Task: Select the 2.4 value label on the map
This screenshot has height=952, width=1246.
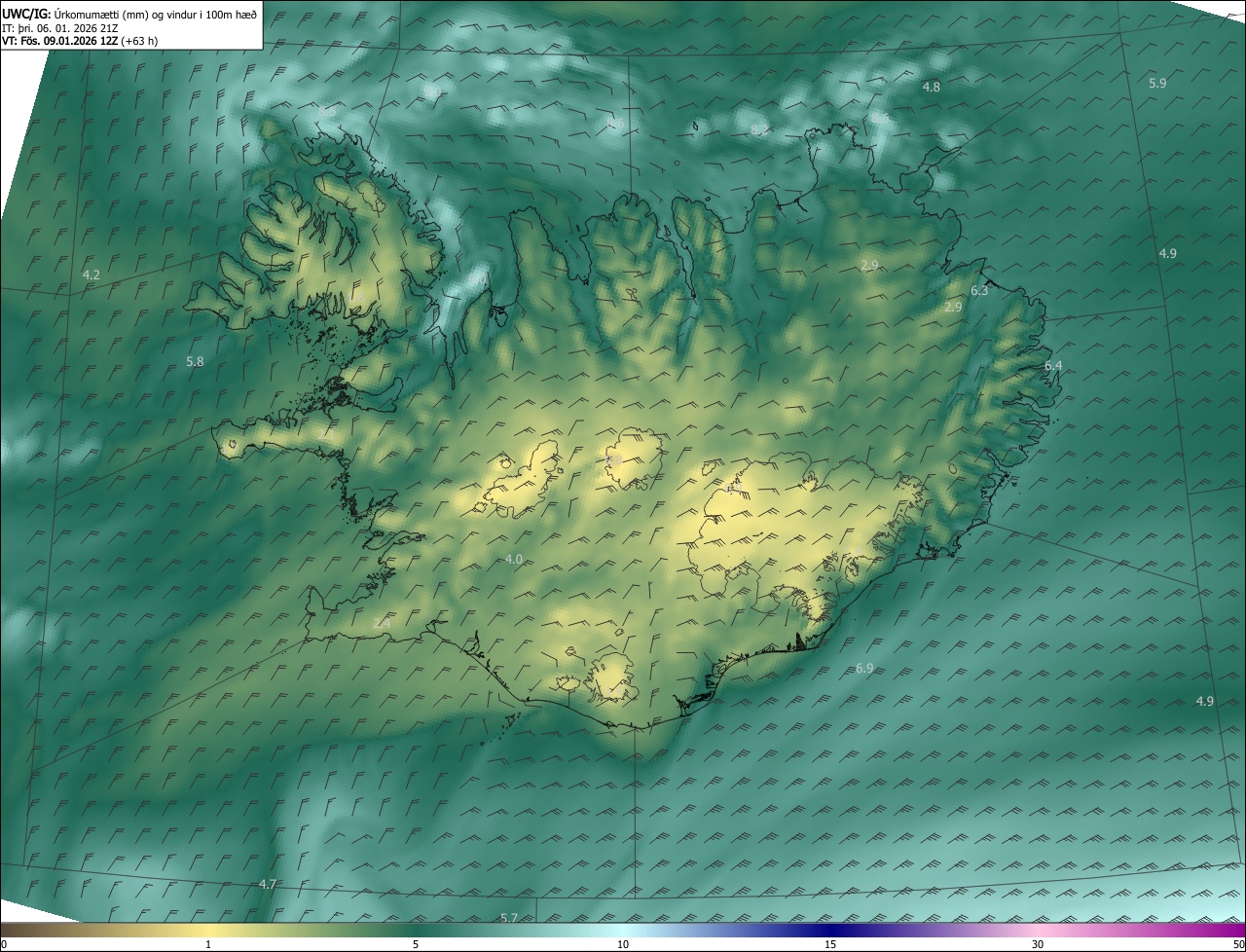Action: [x=382, y=623]
